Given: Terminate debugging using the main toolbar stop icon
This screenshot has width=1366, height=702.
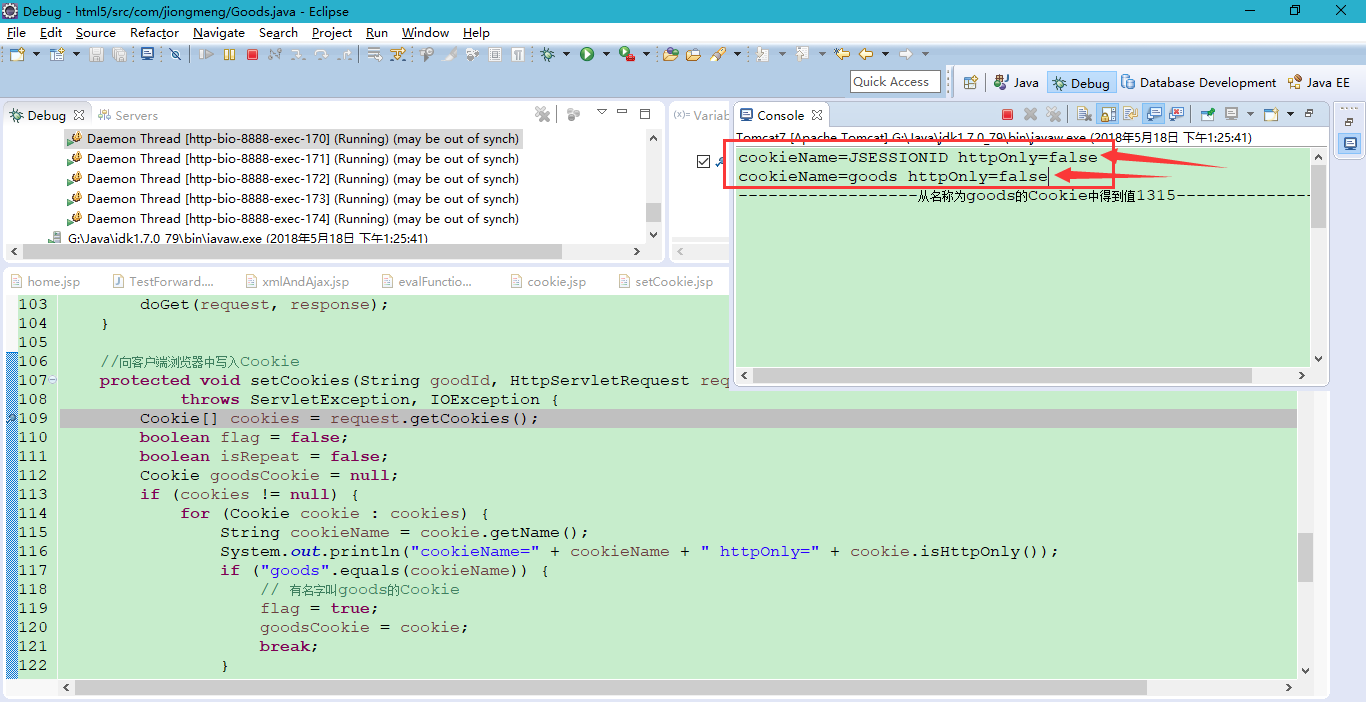Looking at the screenshot, I should tap(252, 54).
